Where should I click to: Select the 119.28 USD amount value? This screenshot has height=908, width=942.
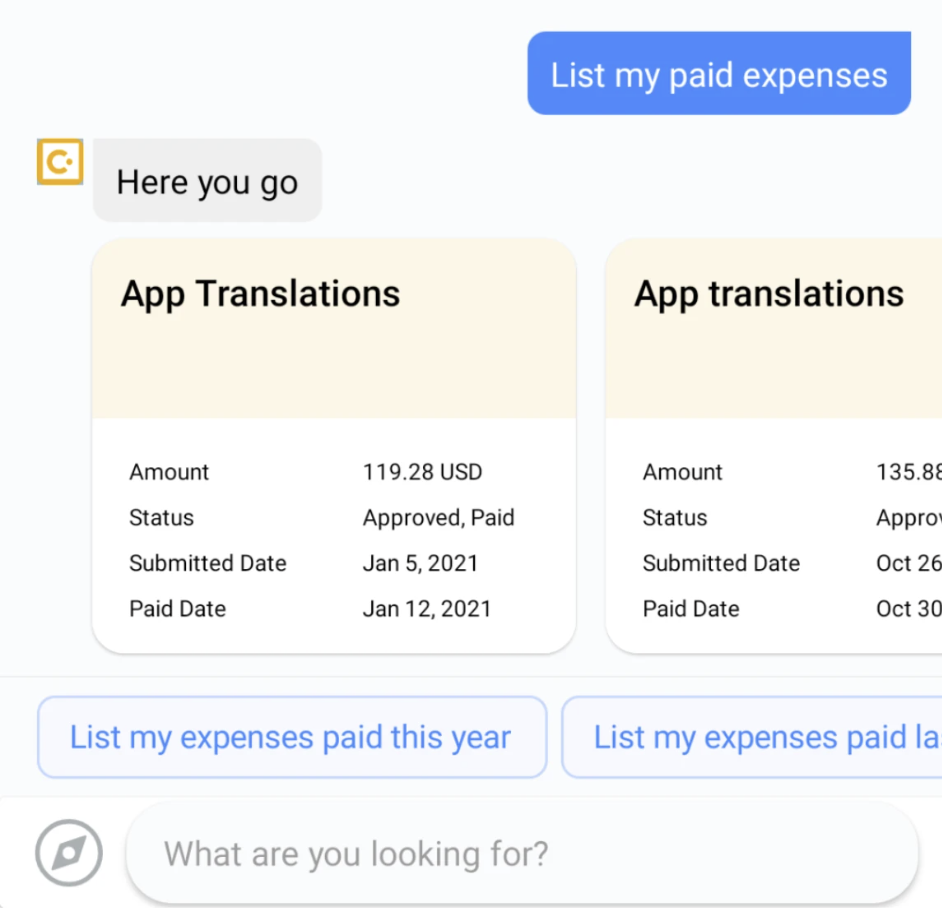422,472
